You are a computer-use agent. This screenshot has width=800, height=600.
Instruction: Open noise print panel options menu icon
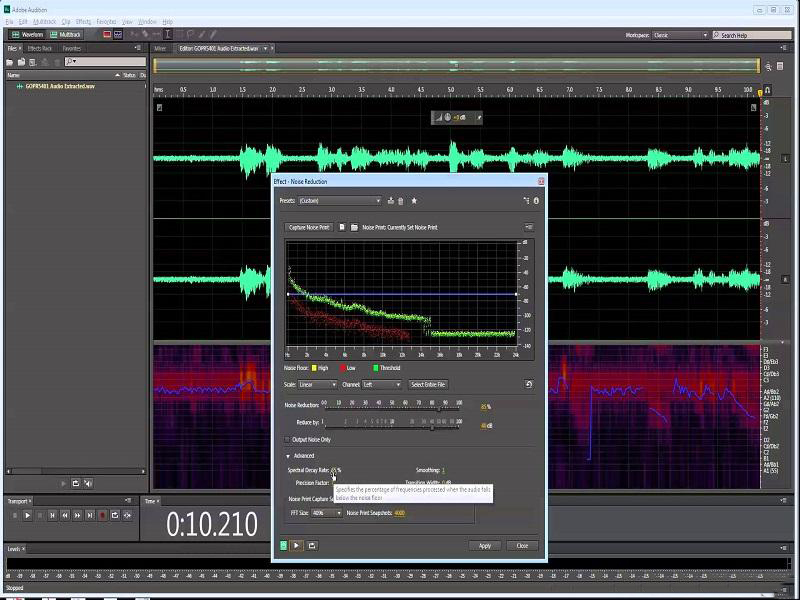coord(529,227)
